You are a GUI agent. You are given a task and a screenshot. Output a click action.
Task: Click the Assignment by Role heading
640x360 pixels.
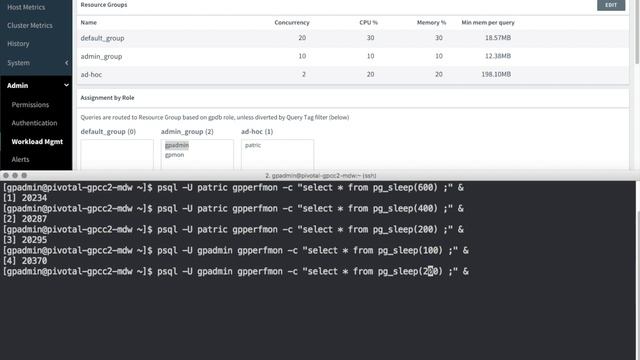click(107, 98)
